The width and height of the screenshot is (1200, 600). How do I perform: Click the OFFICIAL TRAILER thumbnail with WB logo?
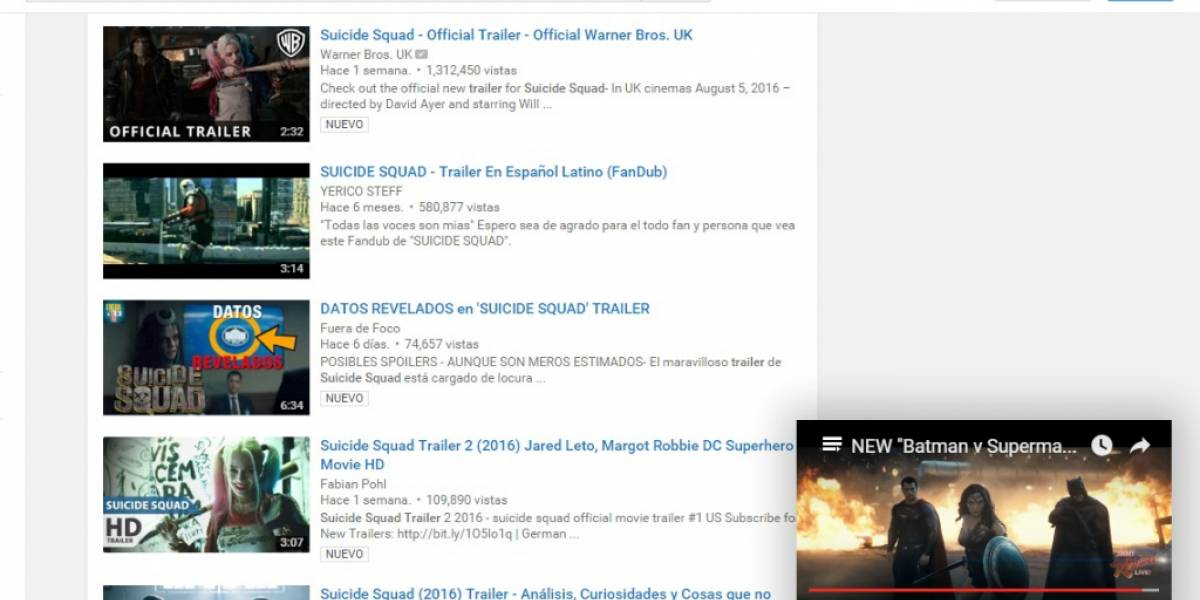click(206, 84)
